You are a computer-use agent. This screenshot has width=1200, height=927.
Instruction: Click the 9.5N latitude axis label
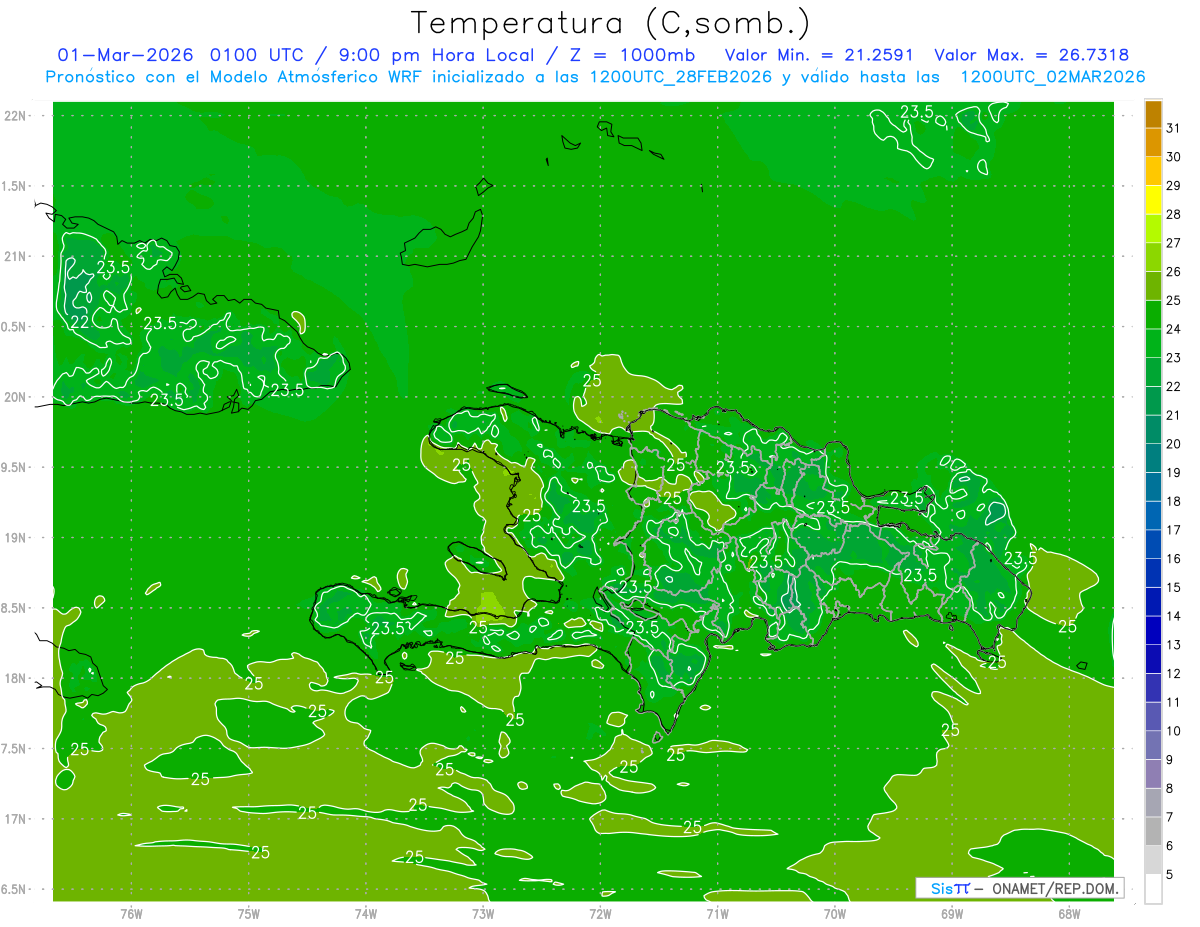[14, 467]
